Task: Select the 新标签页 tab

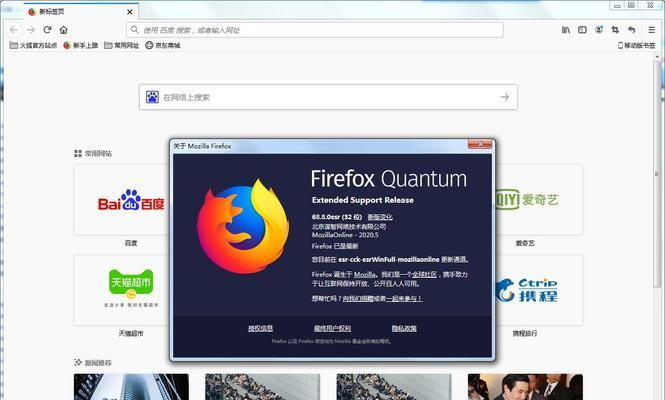Action: click(x=81, y=12)
